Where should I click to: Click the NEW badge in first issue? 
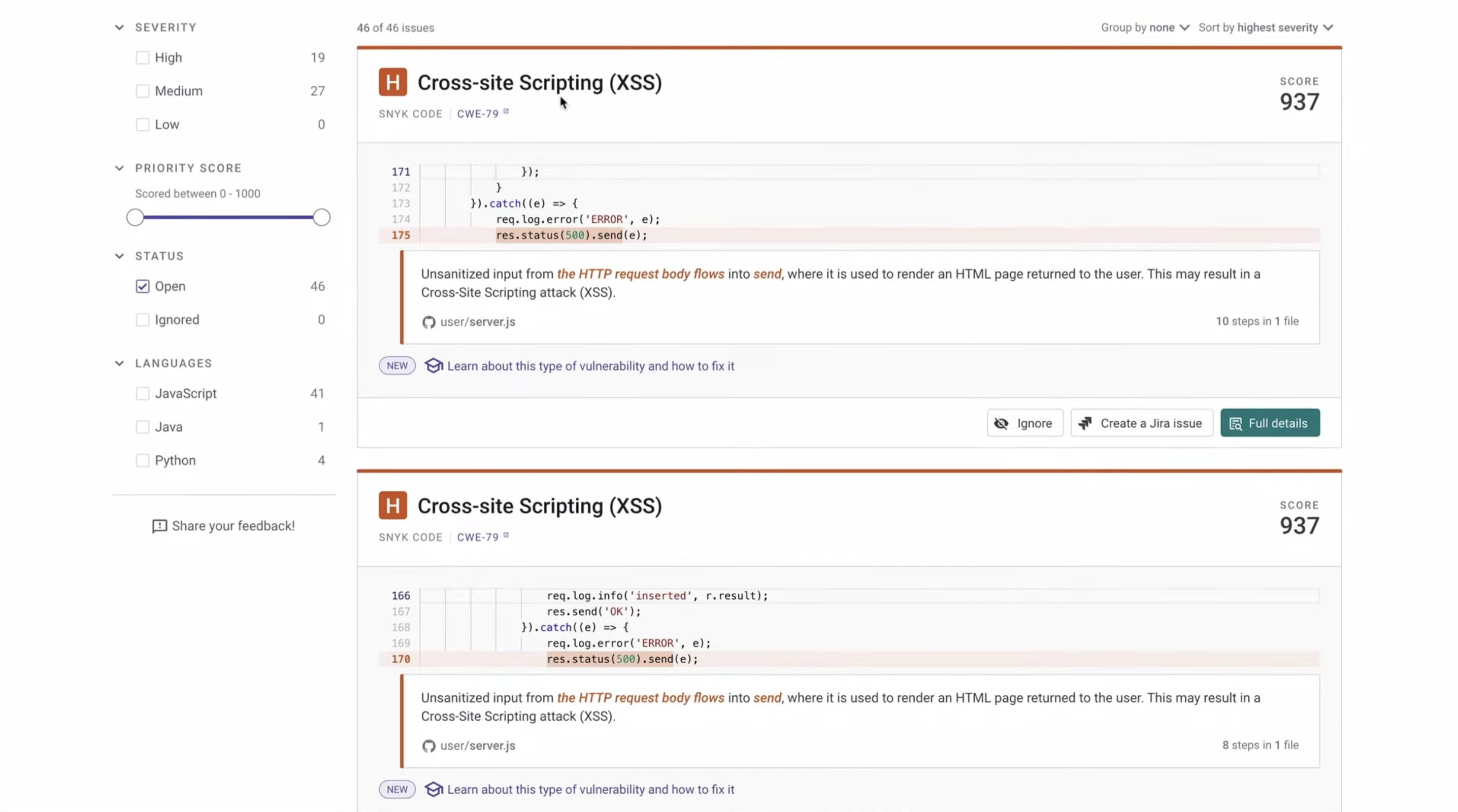[x=397, y=365]
